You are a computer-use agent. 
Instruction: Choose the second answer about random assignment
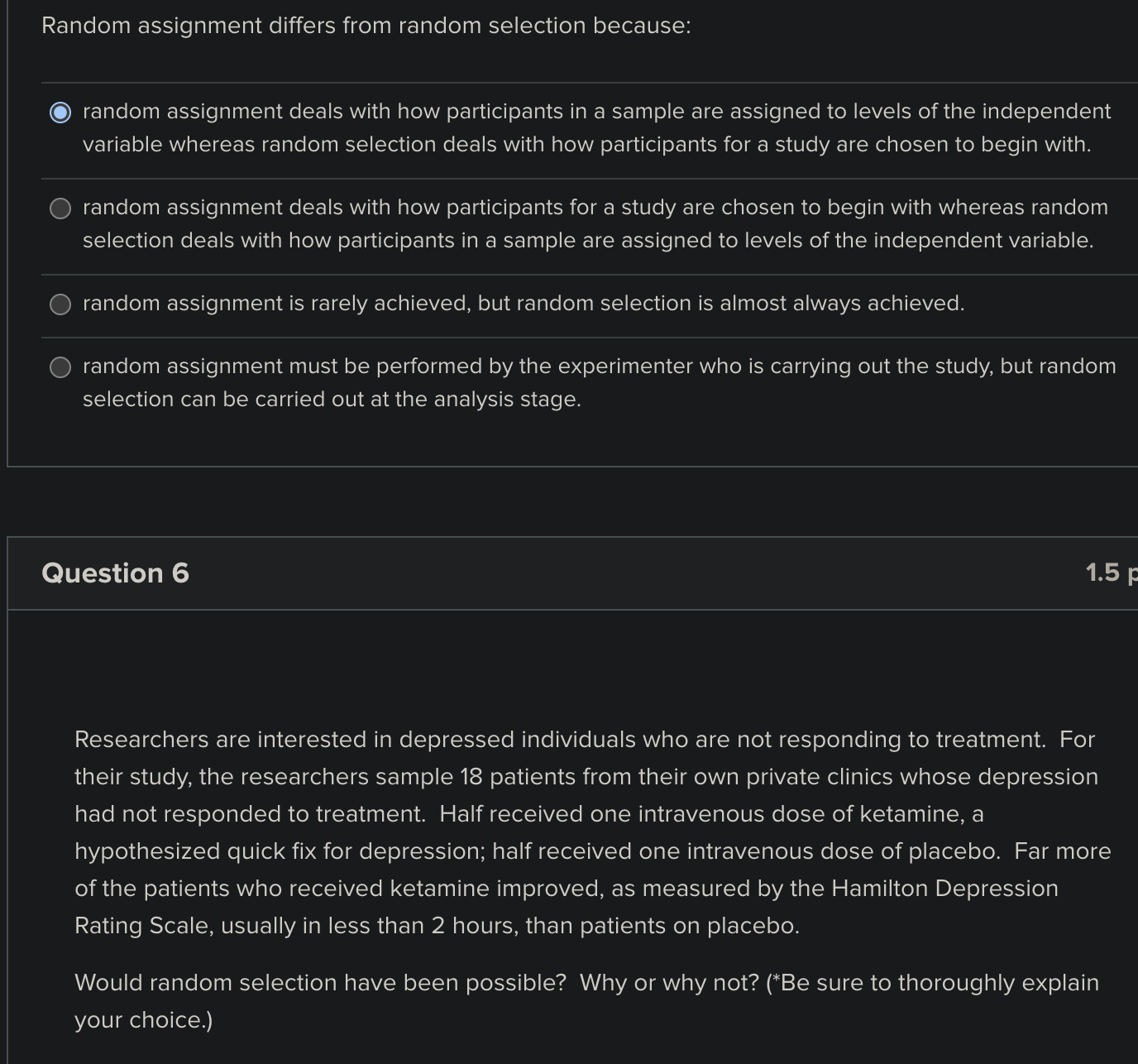click(x=60, y=208)
